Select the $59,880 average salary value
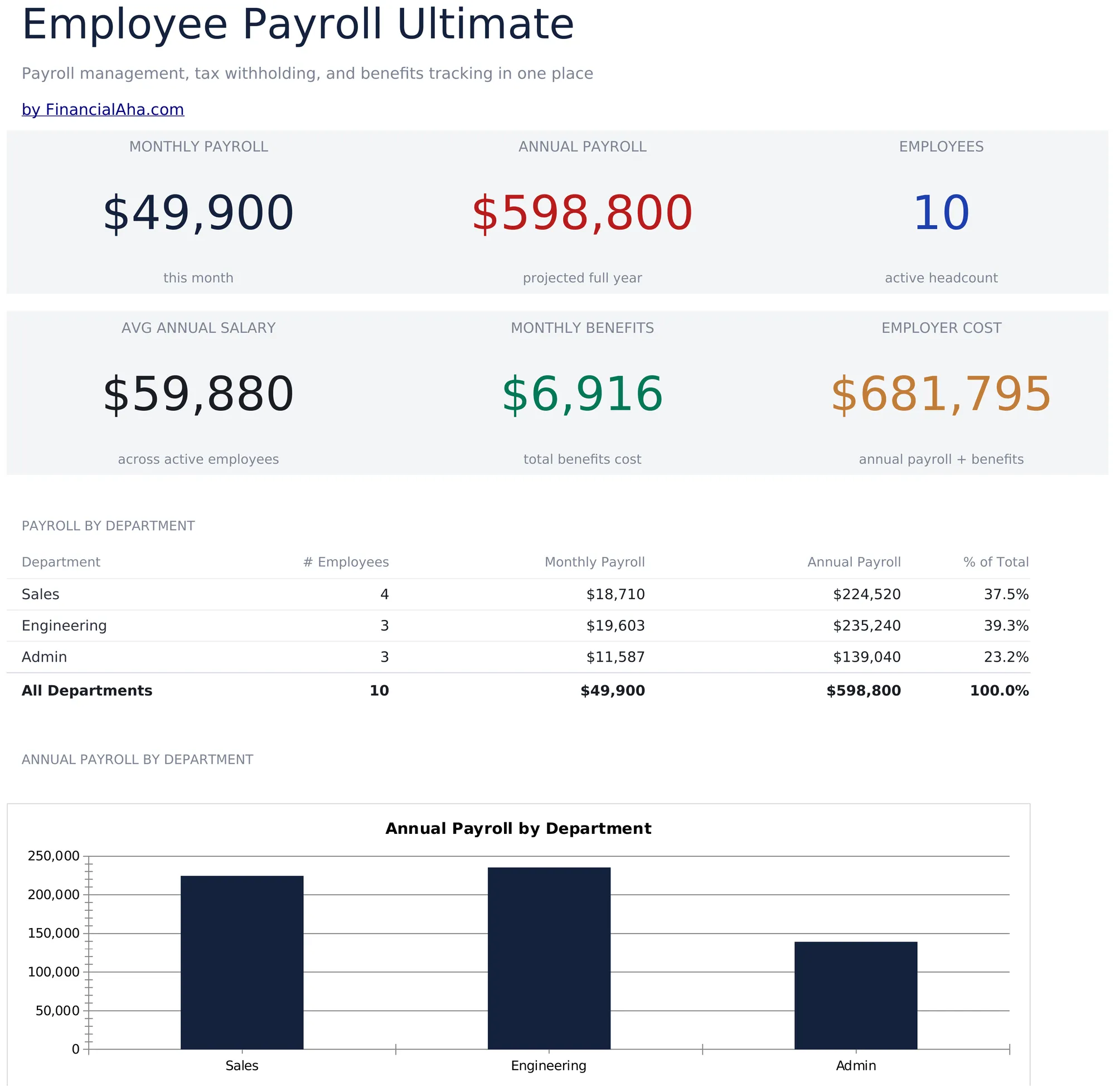This screenshot has height=1092, width=1115. (198, 395)
